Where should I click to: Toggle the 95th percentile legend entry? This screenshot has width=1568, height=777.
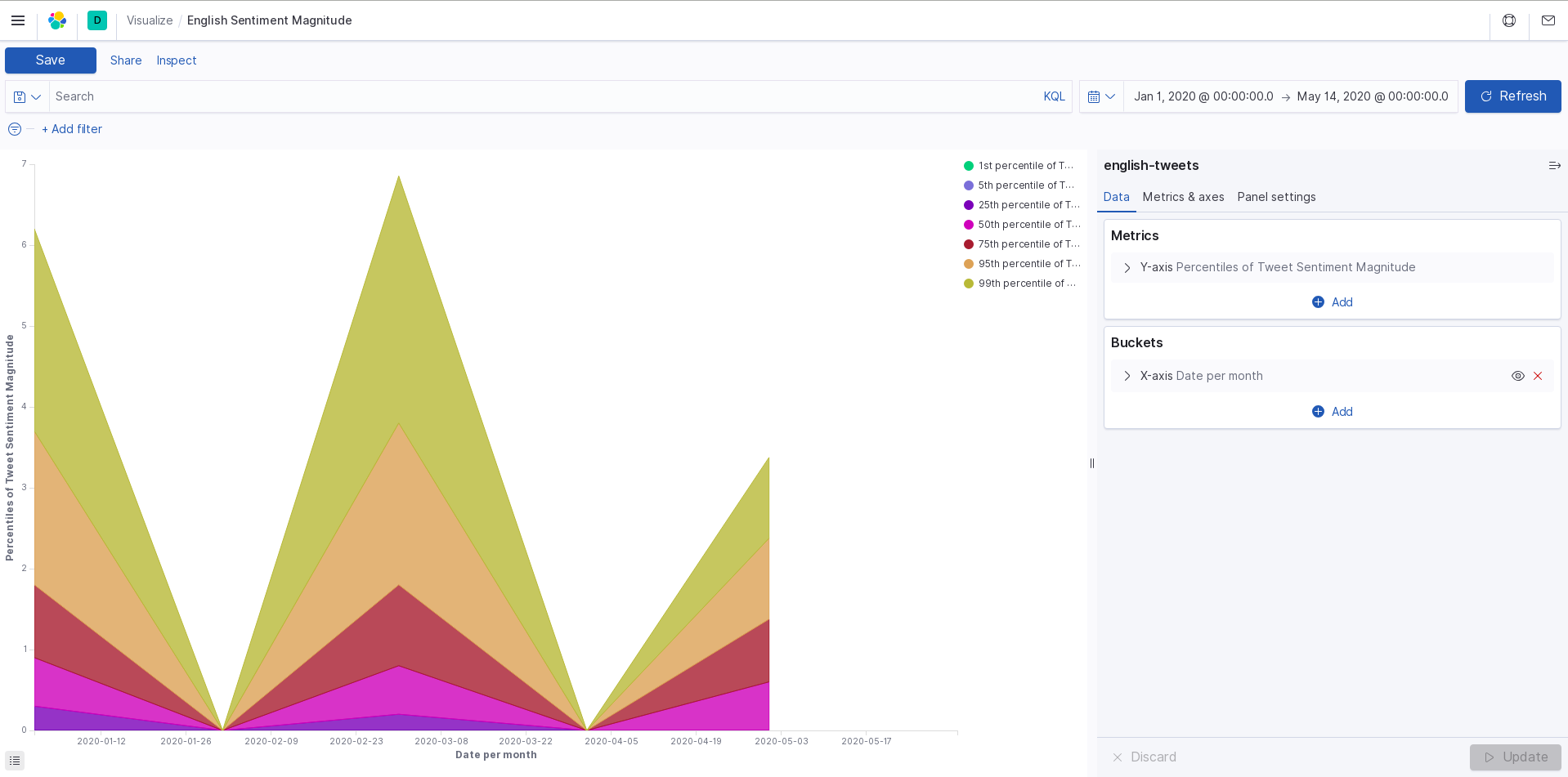pos(1023,264)
